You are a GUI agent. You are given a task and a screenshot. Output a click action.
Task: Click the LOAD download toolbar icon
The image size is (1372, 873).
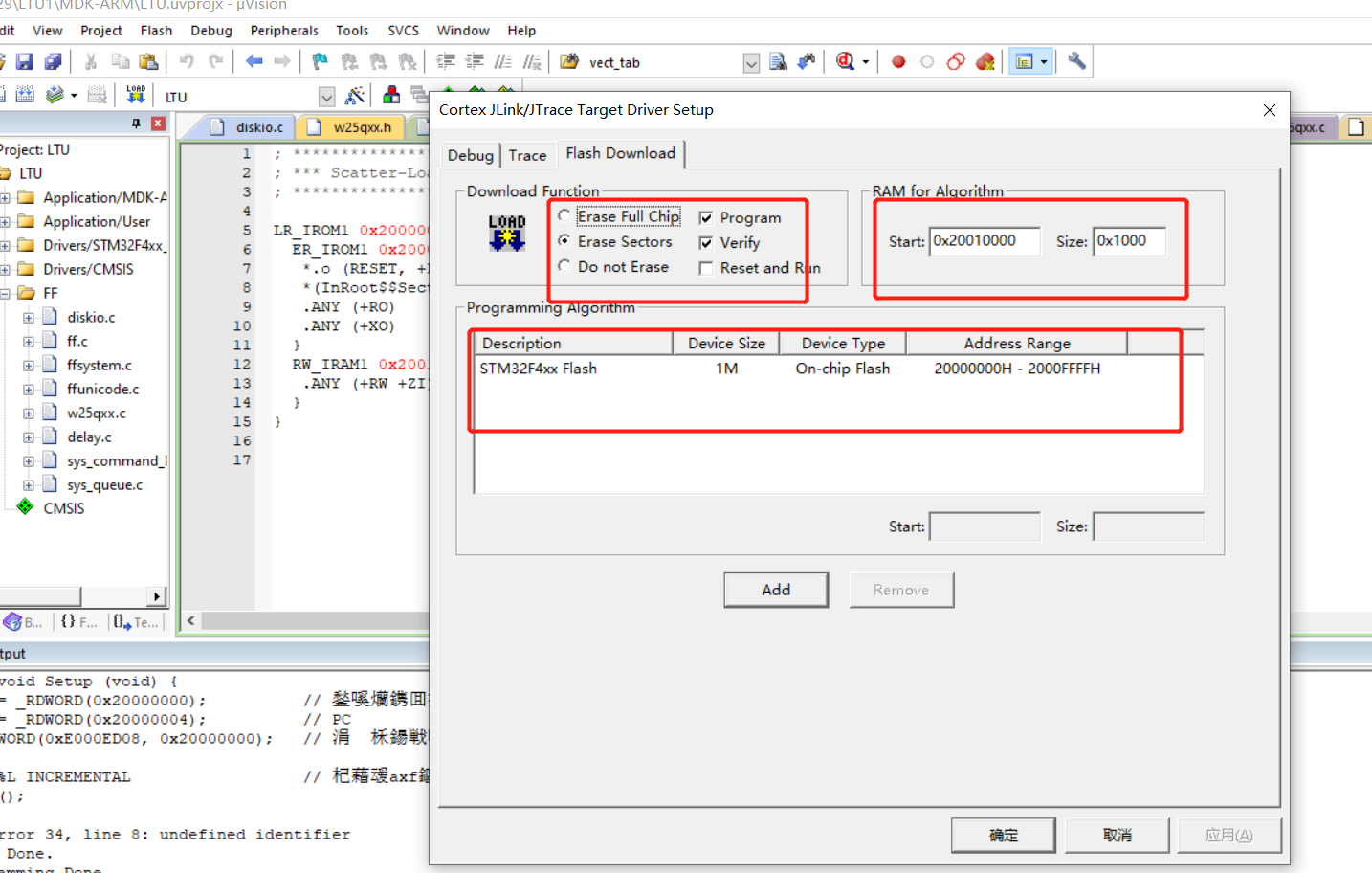click(136, 95)
